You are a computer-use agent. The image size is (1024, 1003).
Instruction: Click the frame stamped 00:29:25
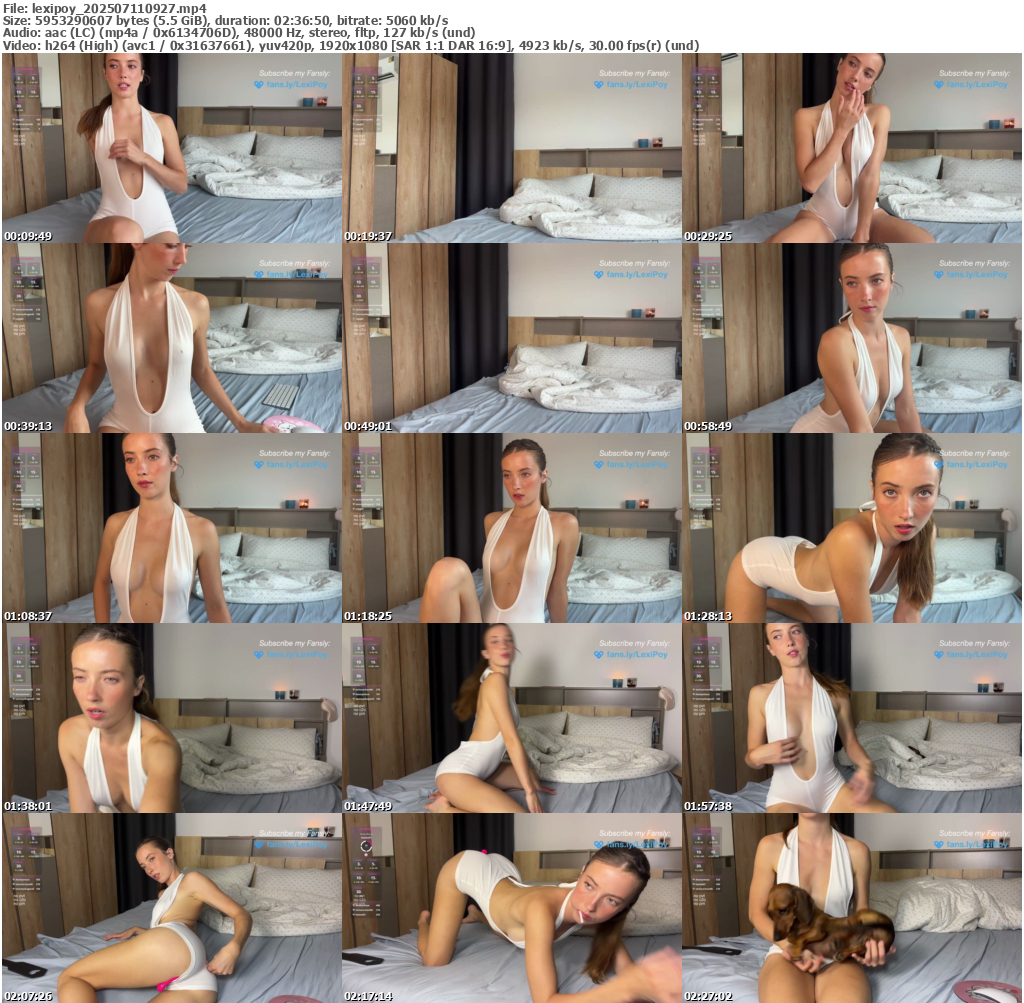coord(852,148)
